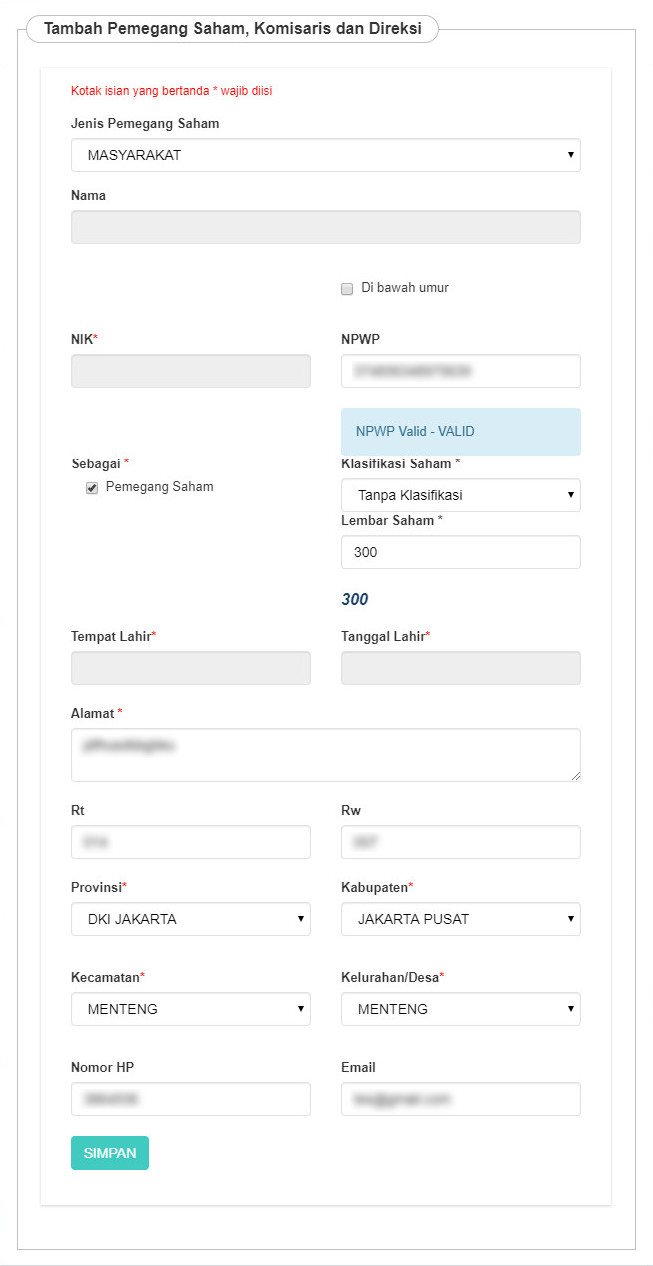Click the NPWP input field
Screen dimensions: 653x1266
(x=460, y=371)
